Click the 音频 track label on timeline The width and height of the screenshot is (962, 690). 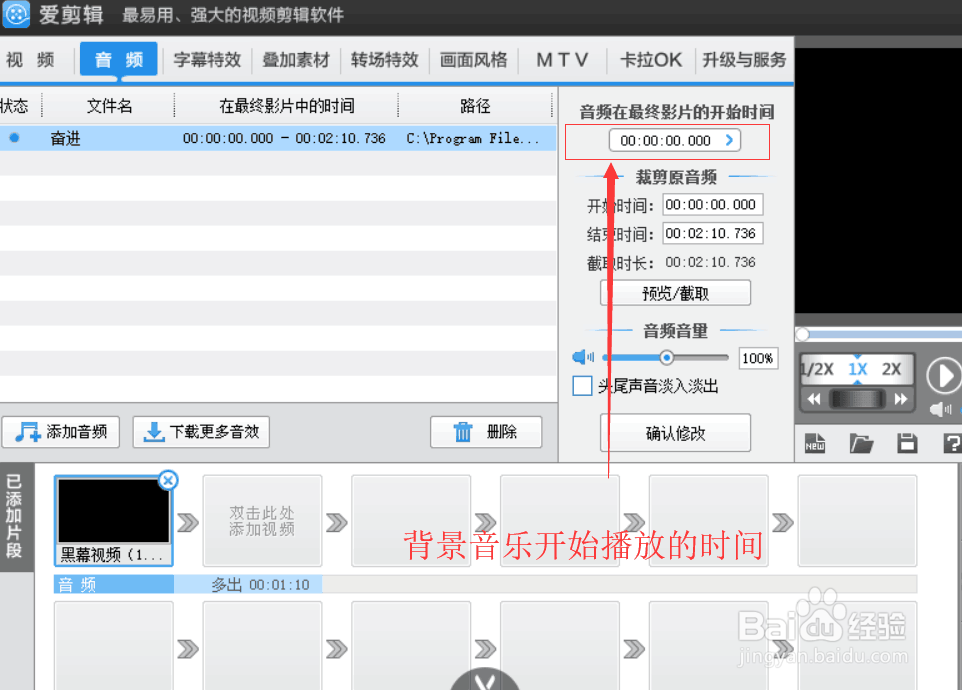pos(114,585)
